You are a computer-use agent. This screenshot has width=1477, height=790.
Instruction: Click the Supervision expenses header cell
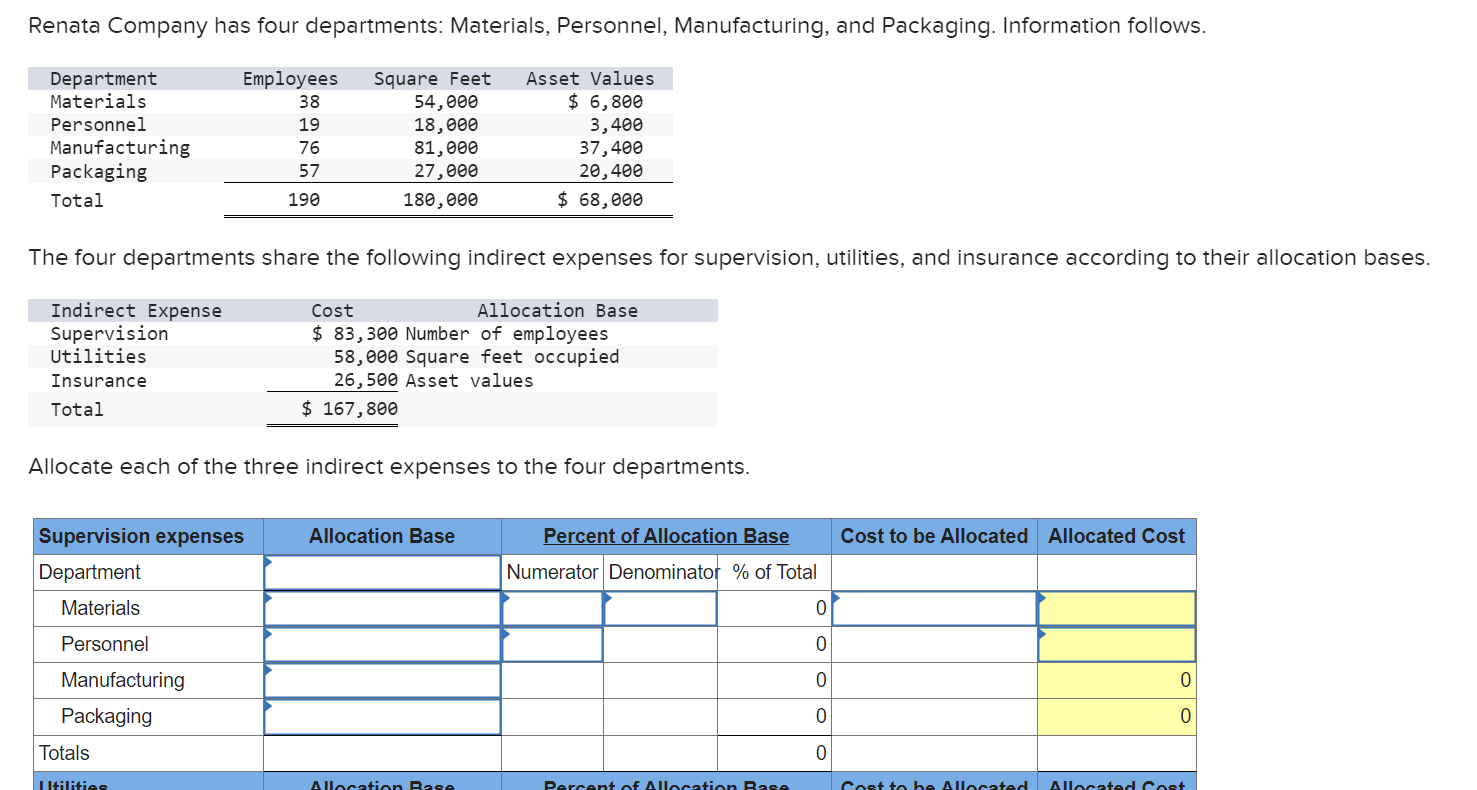coord(146,536)
